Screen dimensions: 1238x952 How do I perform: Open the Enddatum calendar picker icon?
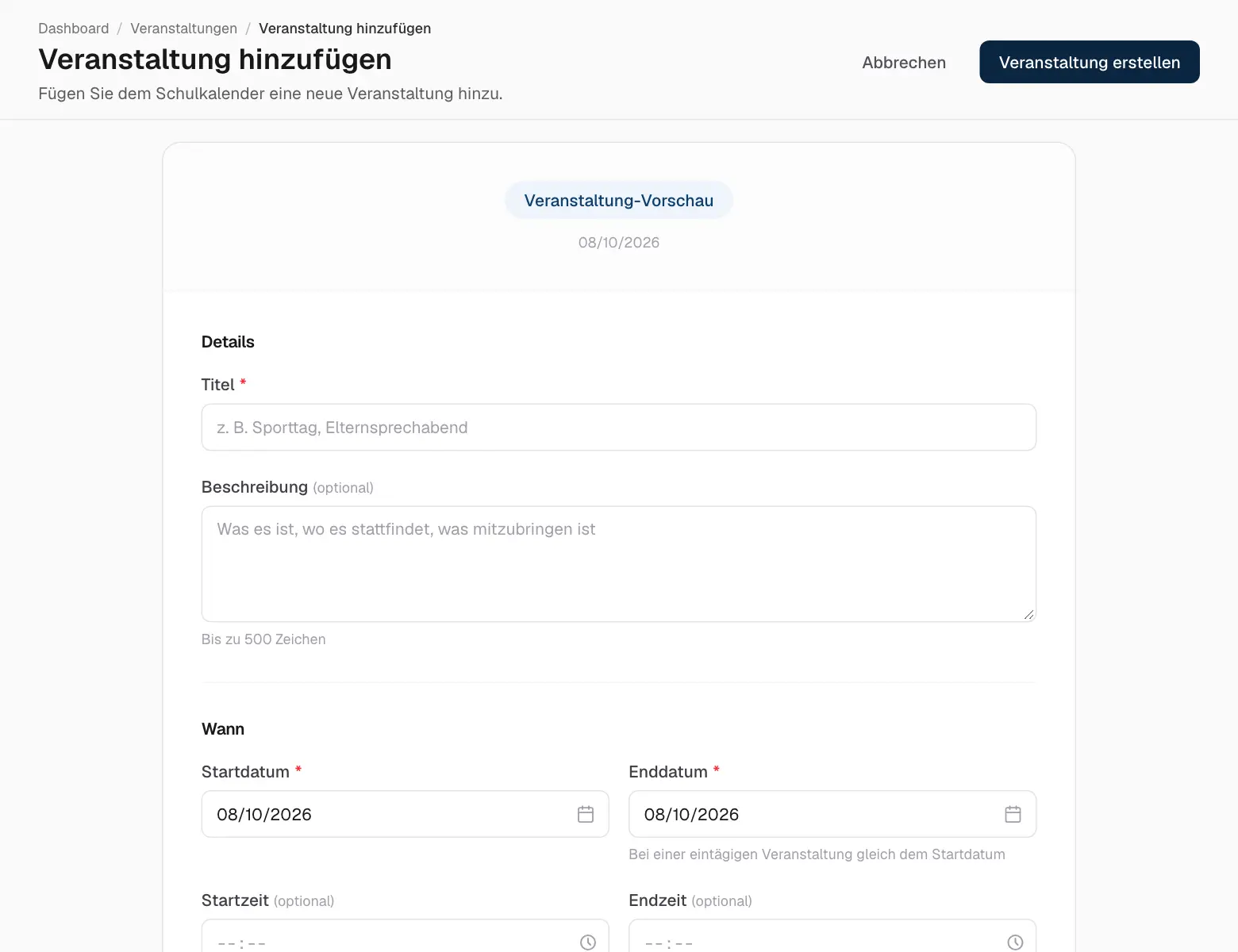pyautogui.click(x=1013, y=814)
